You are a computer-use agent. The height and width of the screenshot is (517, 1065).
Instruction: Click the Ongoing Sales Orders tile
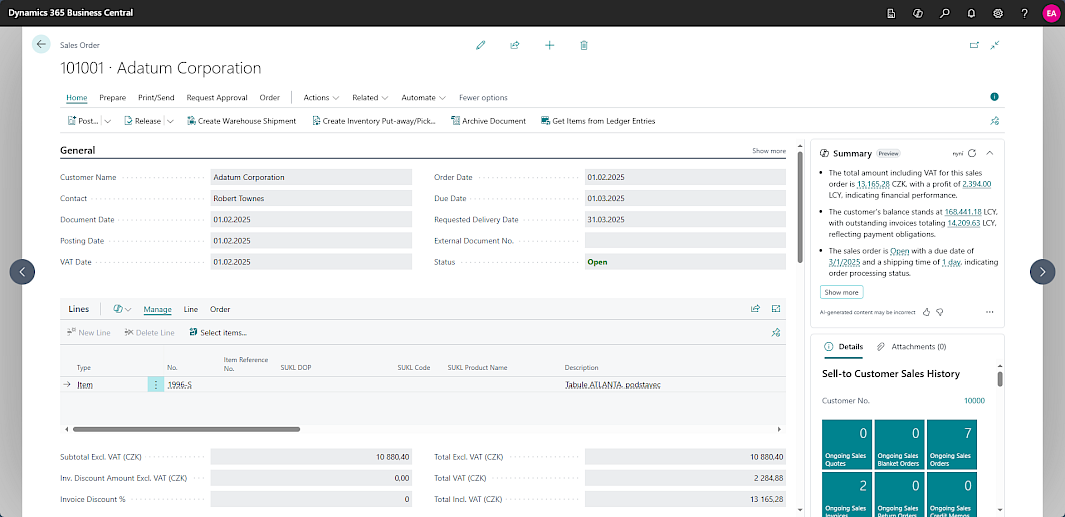pyautogui.click(x=951, y=444)
